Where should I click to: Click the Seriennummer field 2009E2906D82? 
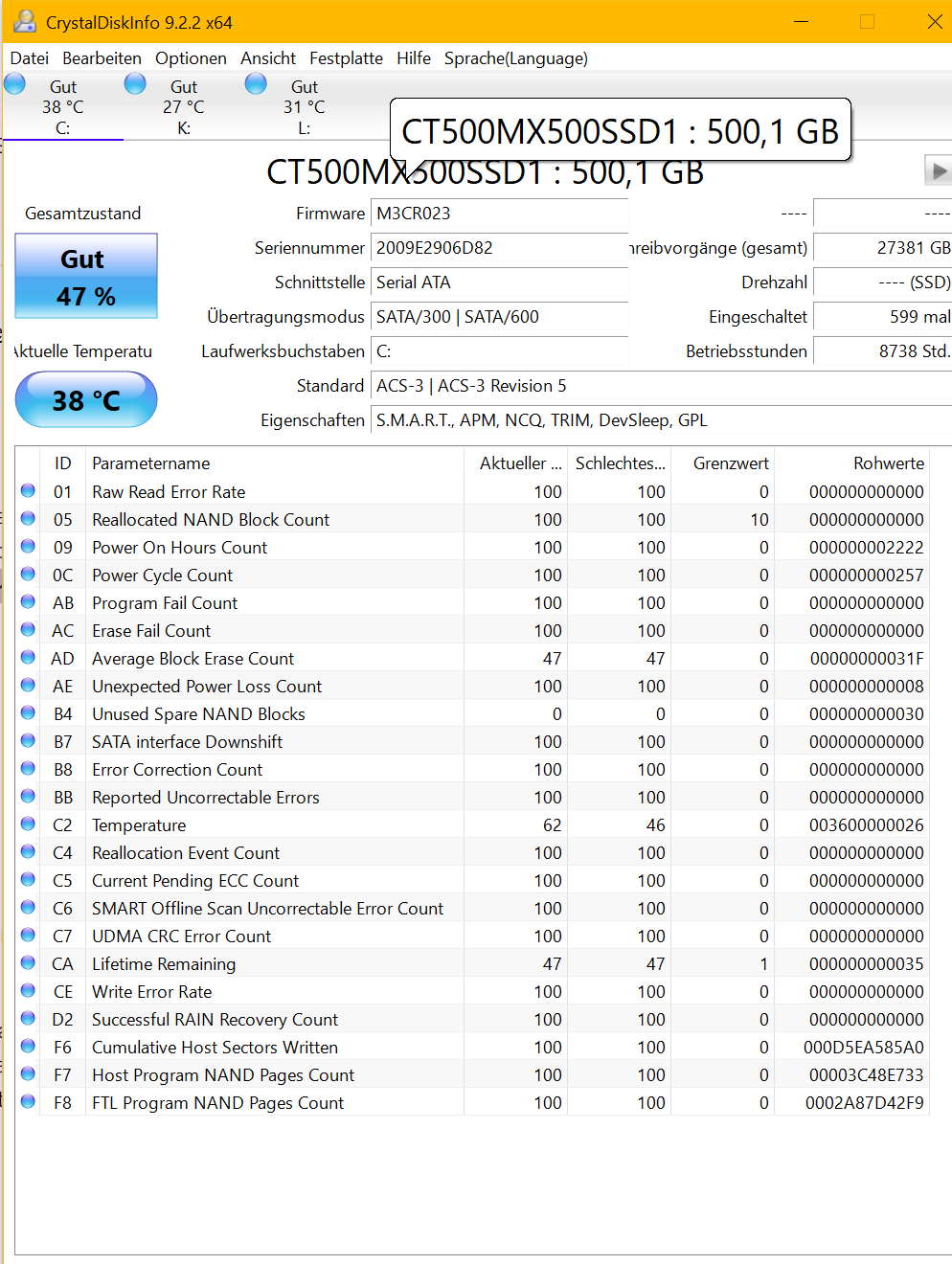pyautogui.click(x=499, y=248)
